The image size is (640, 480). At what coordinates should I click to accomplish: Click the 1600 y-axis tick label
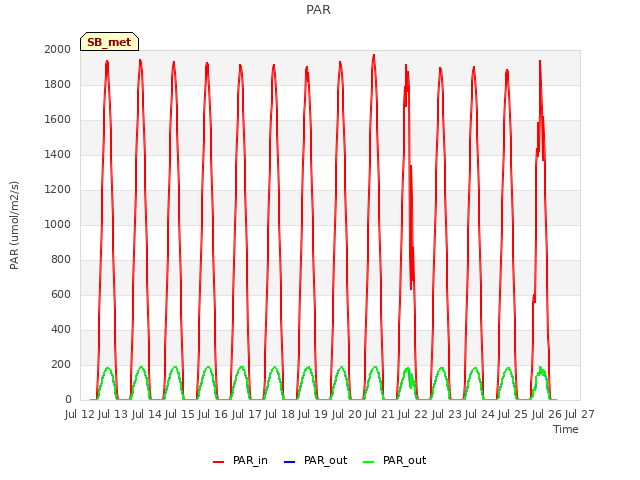click(58, 120)
